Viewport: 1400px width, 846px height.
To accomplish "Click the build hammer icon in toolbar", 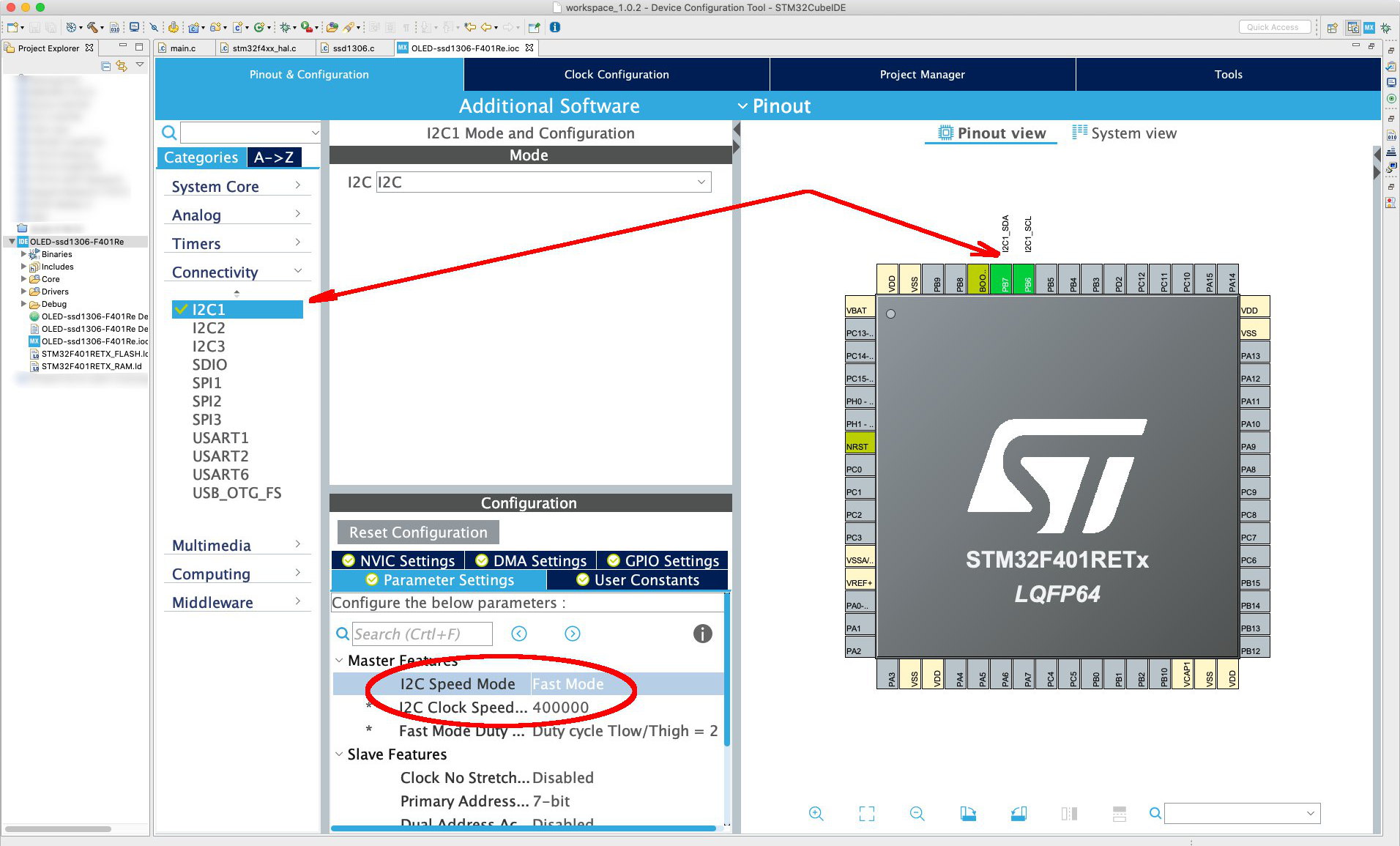I will click(x=92, y=27).
